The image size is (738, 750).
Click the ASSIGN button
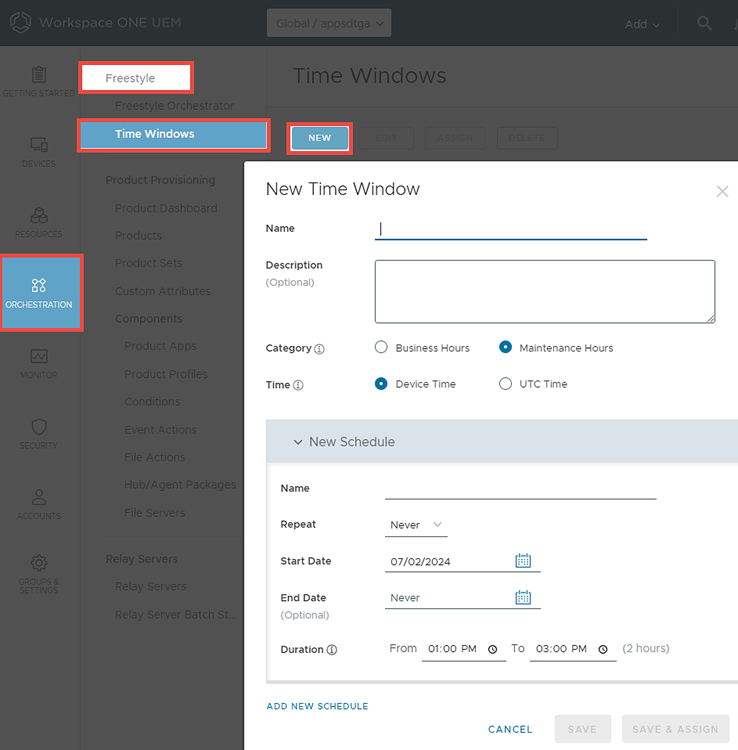click(x=455, y=138)
